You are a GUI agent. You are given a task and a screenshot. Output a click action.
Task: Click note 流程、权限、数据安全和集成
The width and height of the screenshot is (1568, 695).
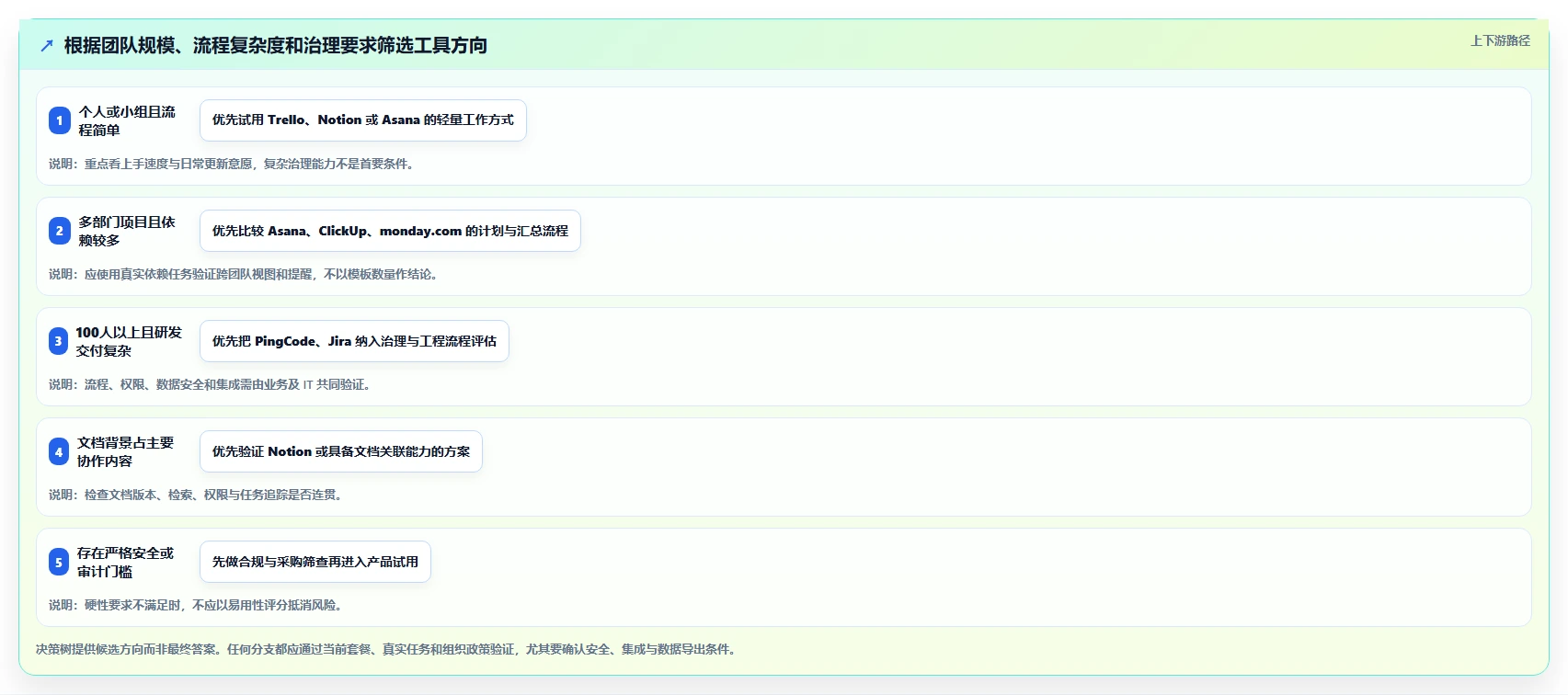pos(211,384)
